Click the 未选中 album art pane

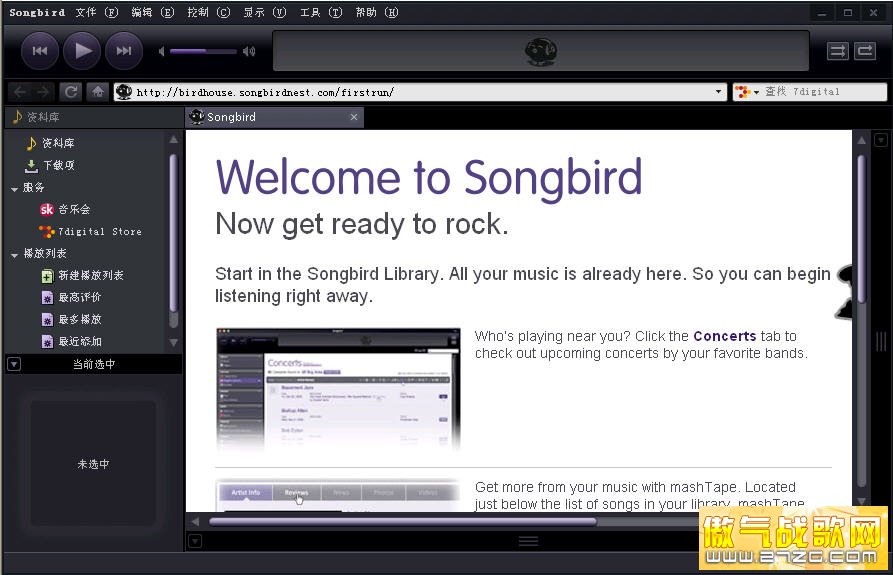(93, 464)
